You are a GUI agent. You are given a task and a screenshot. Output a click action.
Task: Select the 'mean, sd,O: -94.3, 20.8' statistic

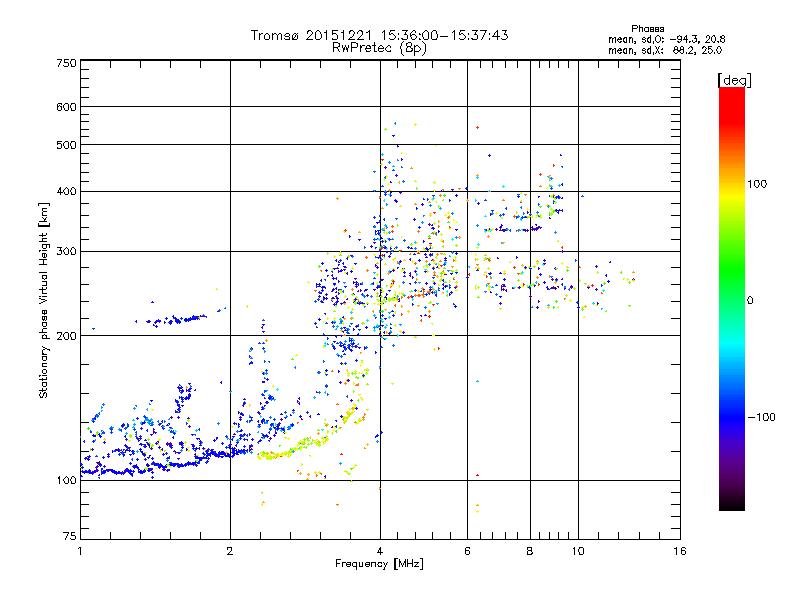[666, 39]
